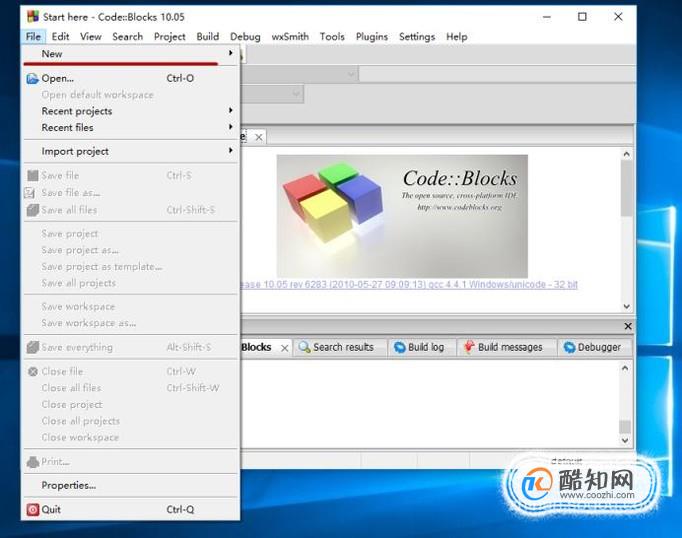Choose Quit from the File menu
Image resolution: width=682 pixels, height=538 pixels.
pyautogui.click(x=130, y=509)
